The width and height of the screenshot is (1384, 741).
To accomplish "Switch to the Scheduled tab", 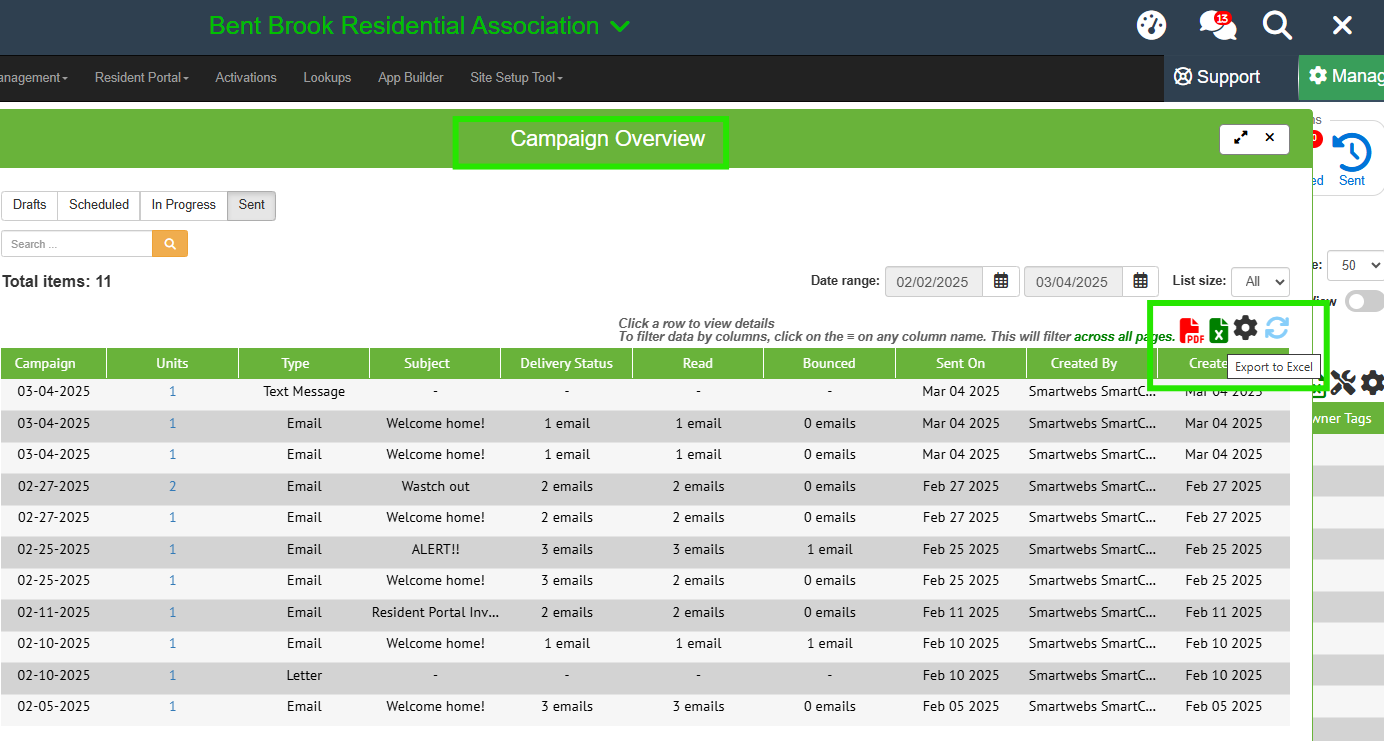I will click(x=99, y=205).
